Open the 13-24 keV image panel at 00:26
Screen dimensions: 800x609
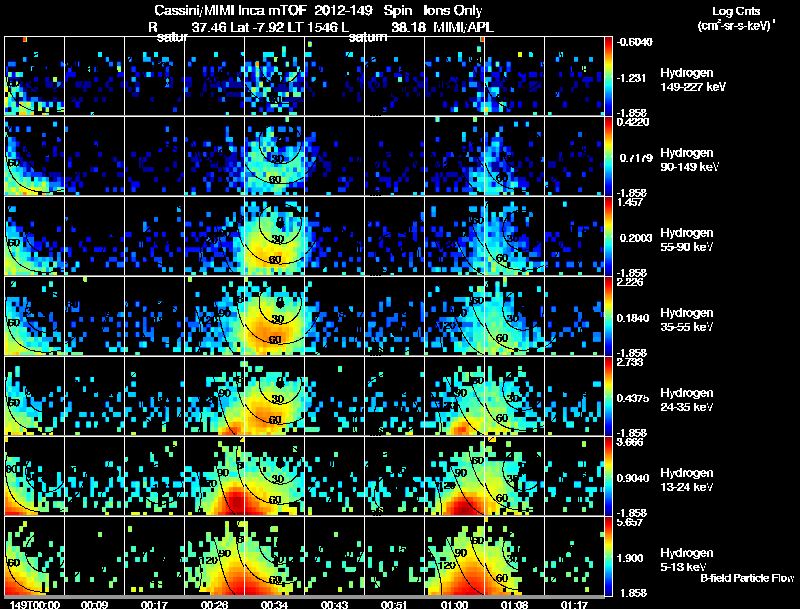[214, 476]
